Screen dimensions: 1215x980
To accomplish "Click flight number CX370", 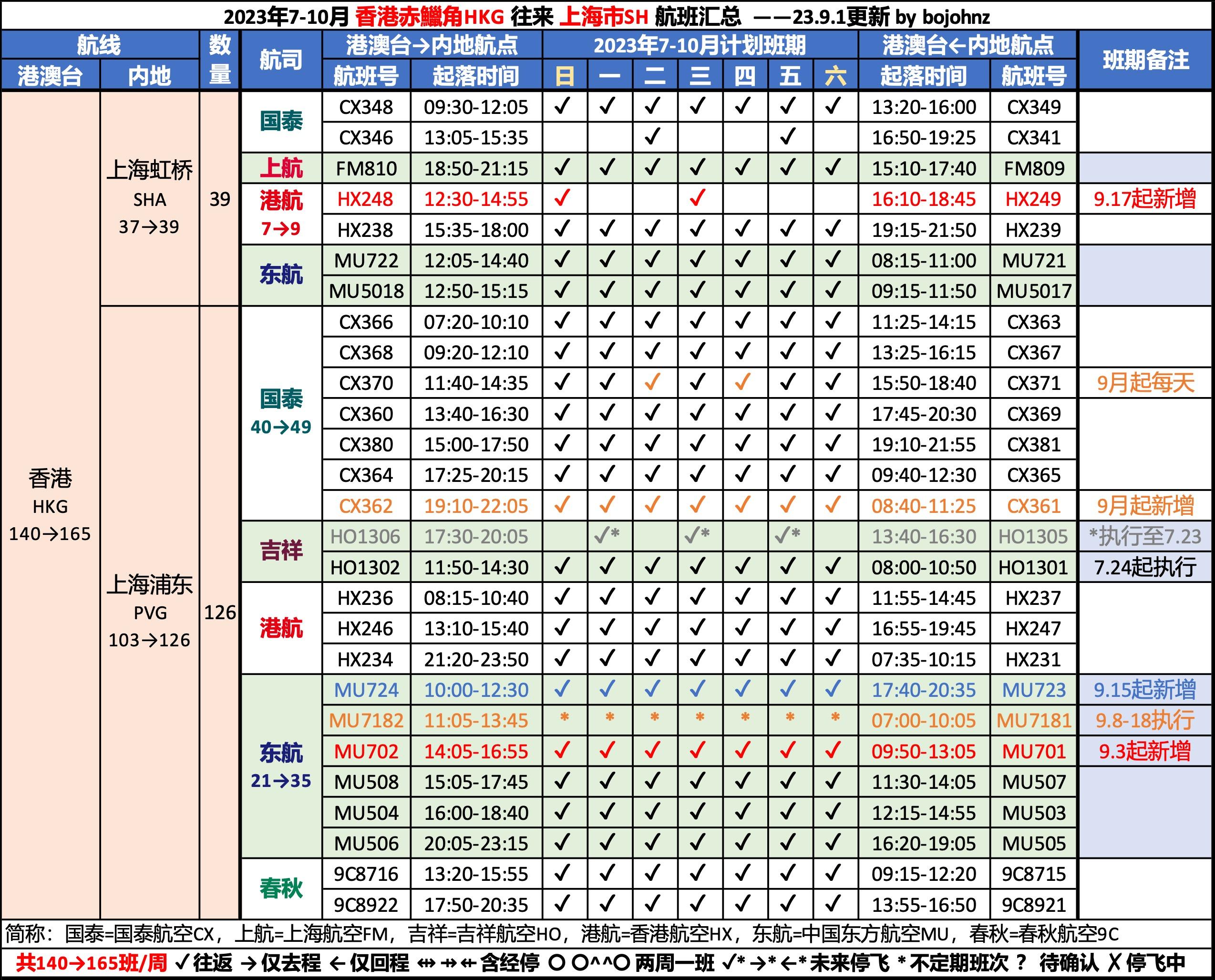I will click(366, 383).
